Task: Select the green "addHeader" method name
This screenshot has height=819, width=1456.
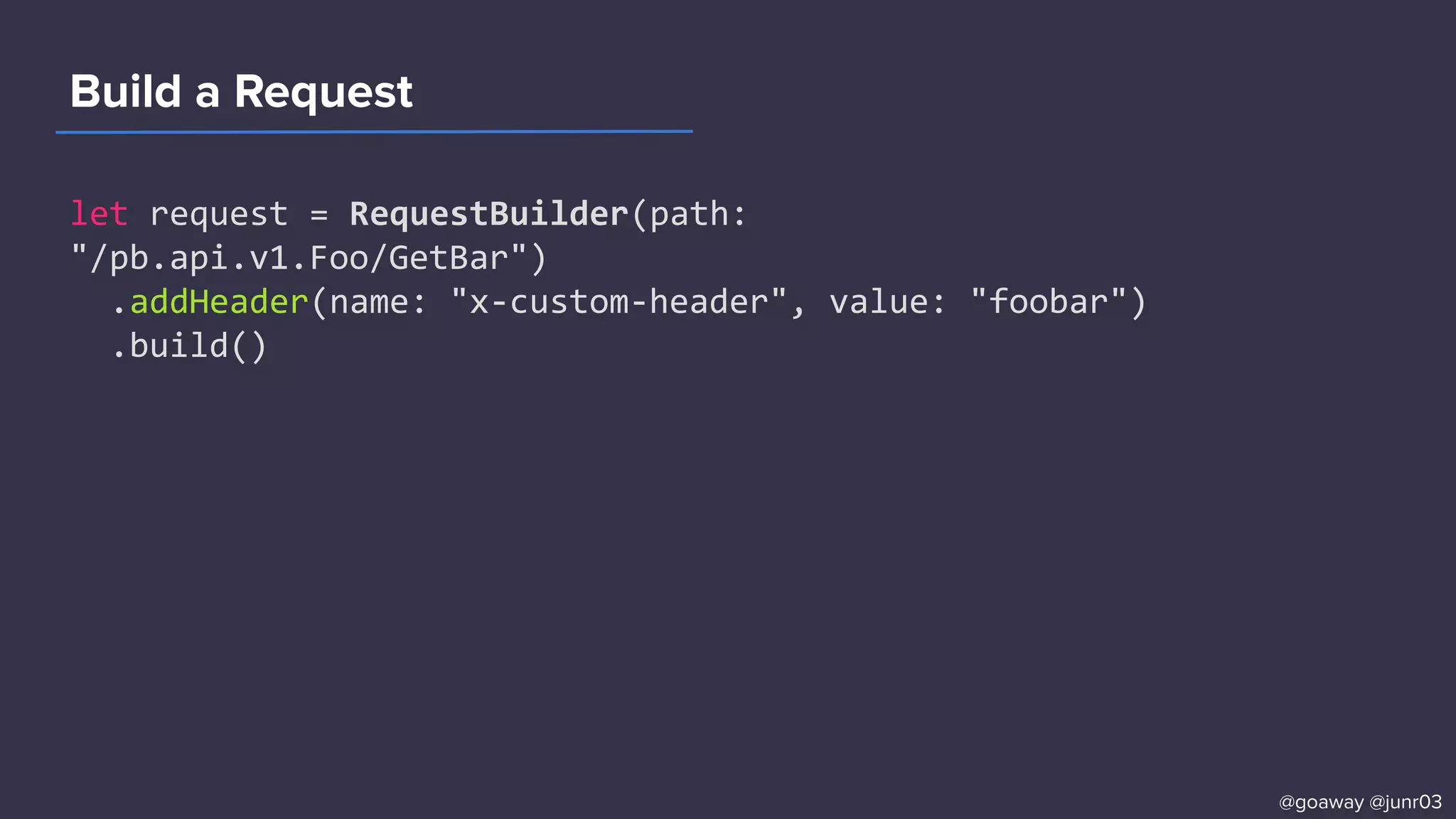Action: [x=219, y=302]
